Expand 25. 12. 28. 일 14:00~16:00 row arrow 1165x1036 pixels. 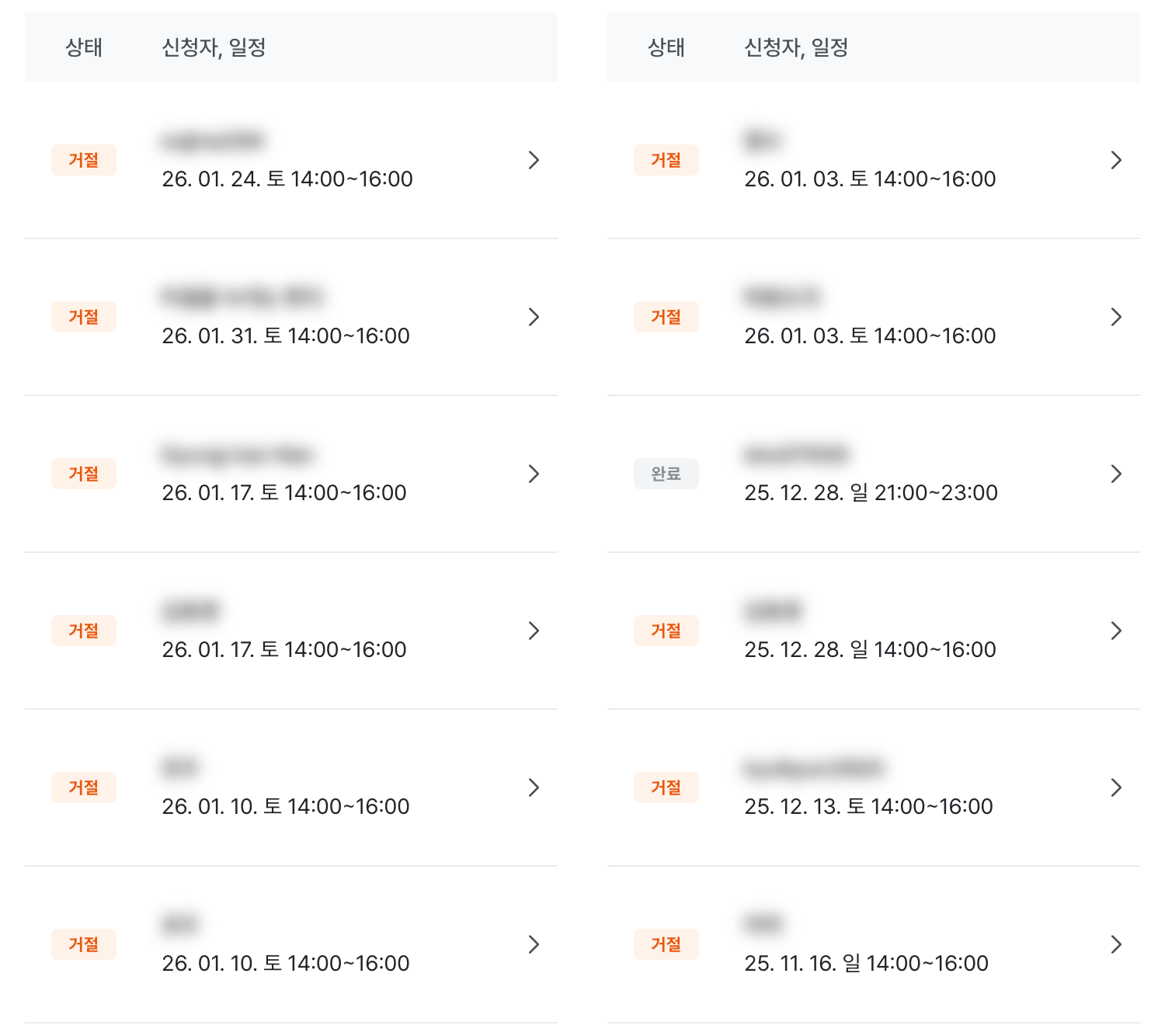click(1116, 631)
